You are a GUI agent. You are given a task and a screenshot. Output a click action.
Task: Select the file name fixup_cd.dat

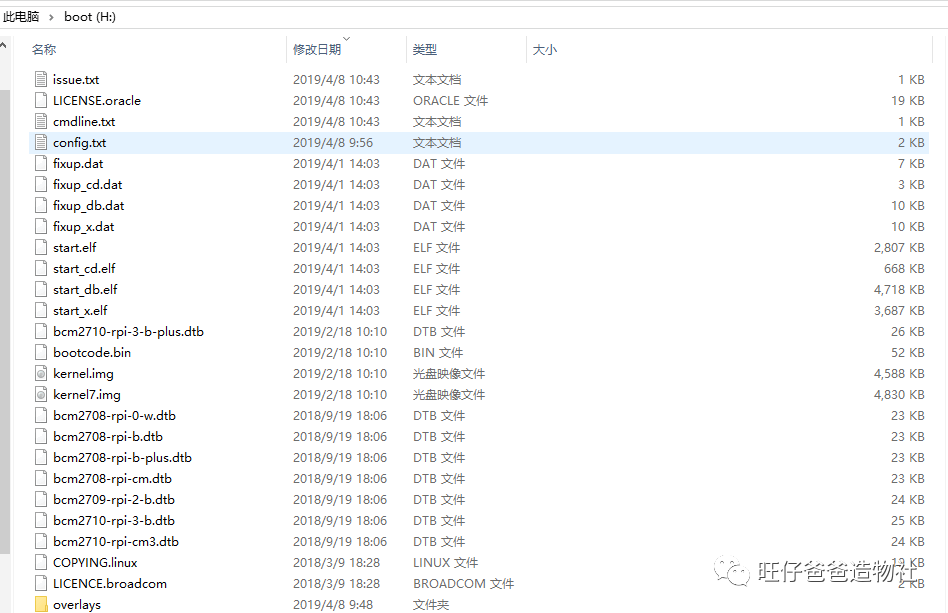click(88, 184)
